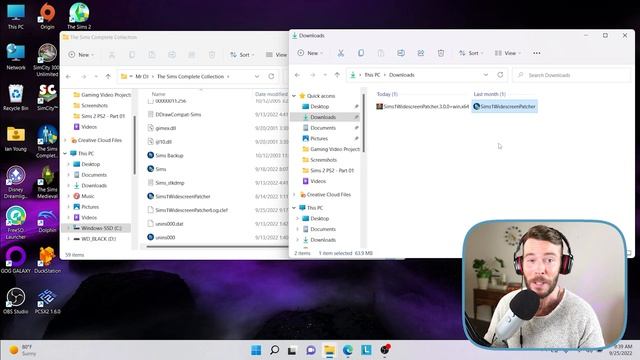Open DuckStation desktop shortcut
The image size is (640, 360).
pyautogui.click(x=47, y=260)
